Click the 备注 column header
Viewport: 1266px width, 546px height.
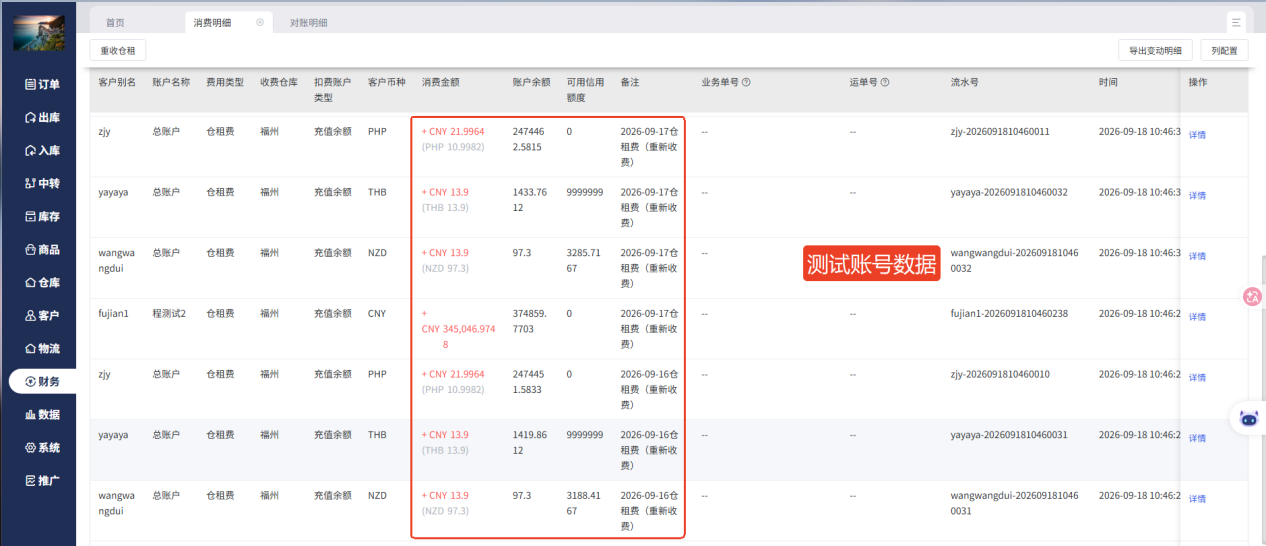[630, 82]
